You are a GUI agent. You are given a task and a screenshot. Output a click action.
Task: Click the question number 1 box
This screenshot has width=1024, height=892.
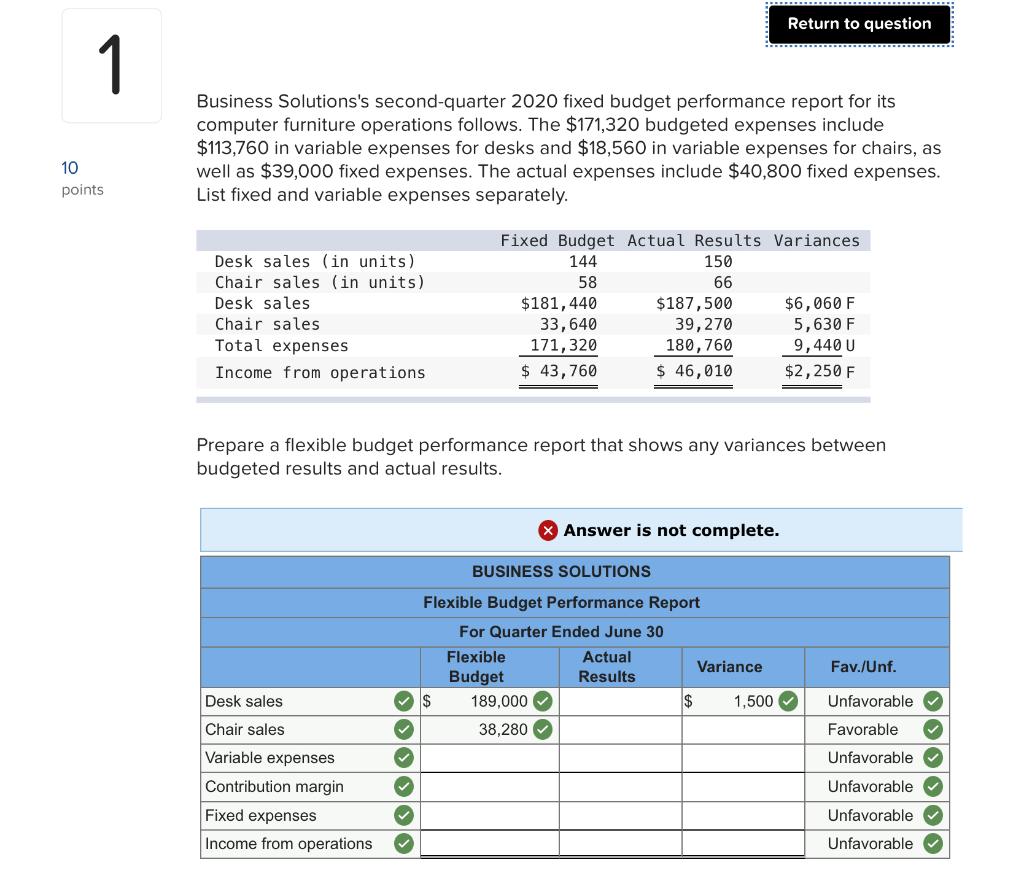[111, 64]
